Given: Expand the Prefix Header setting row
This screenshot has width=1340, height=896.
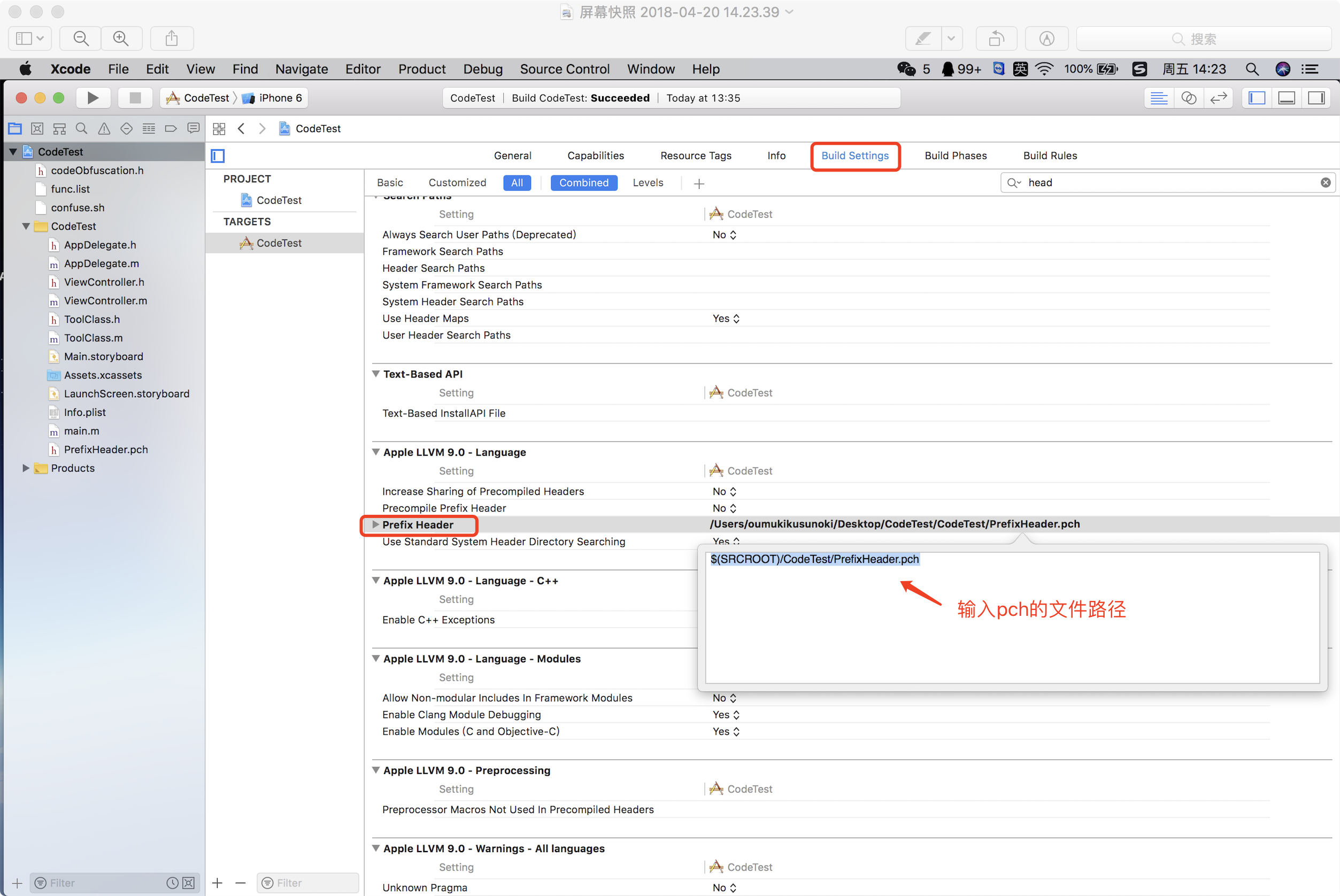Looking at the screenshot, I should click(375, 524).
